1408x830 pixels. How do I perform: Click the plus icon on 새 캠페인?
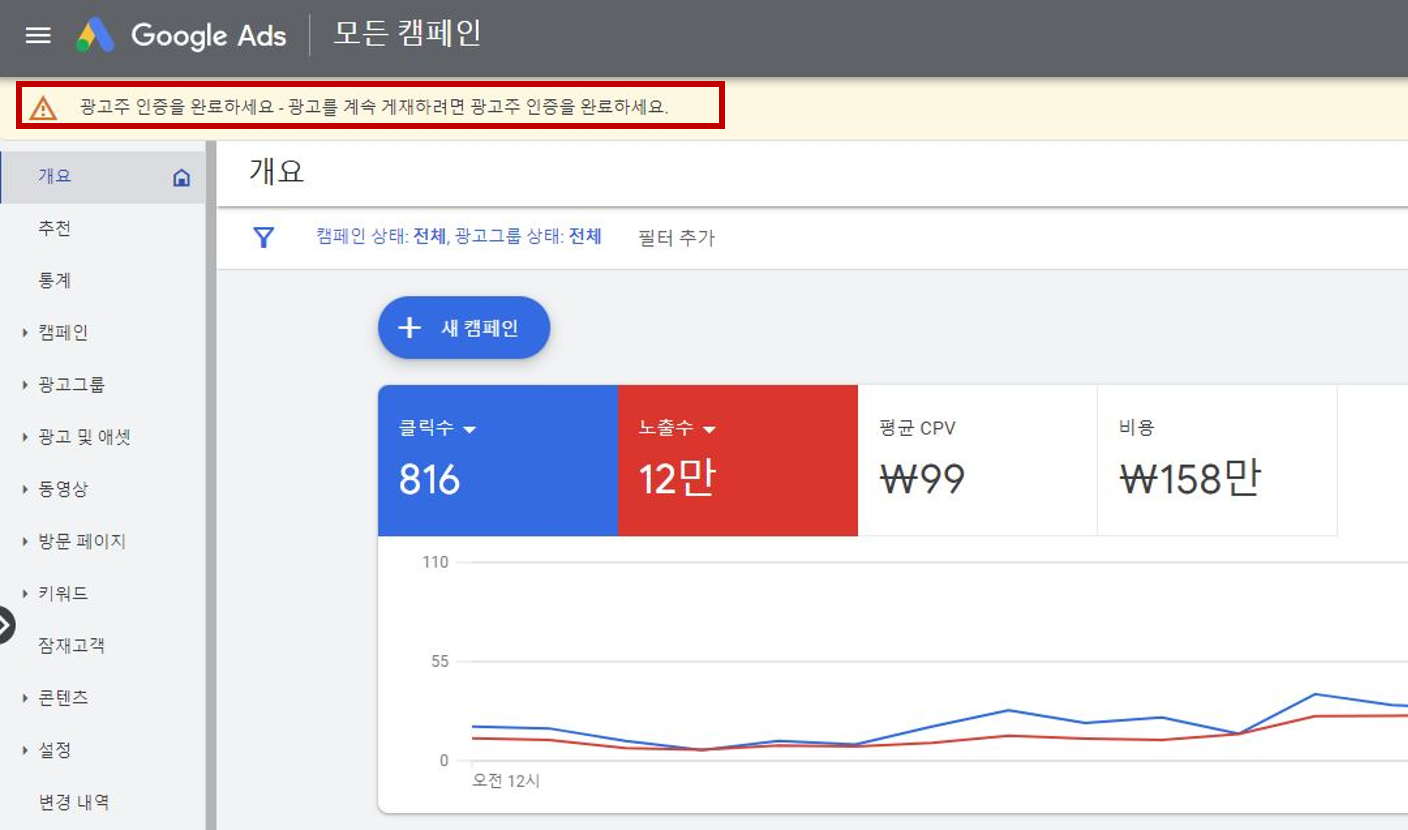coord(408,327)
